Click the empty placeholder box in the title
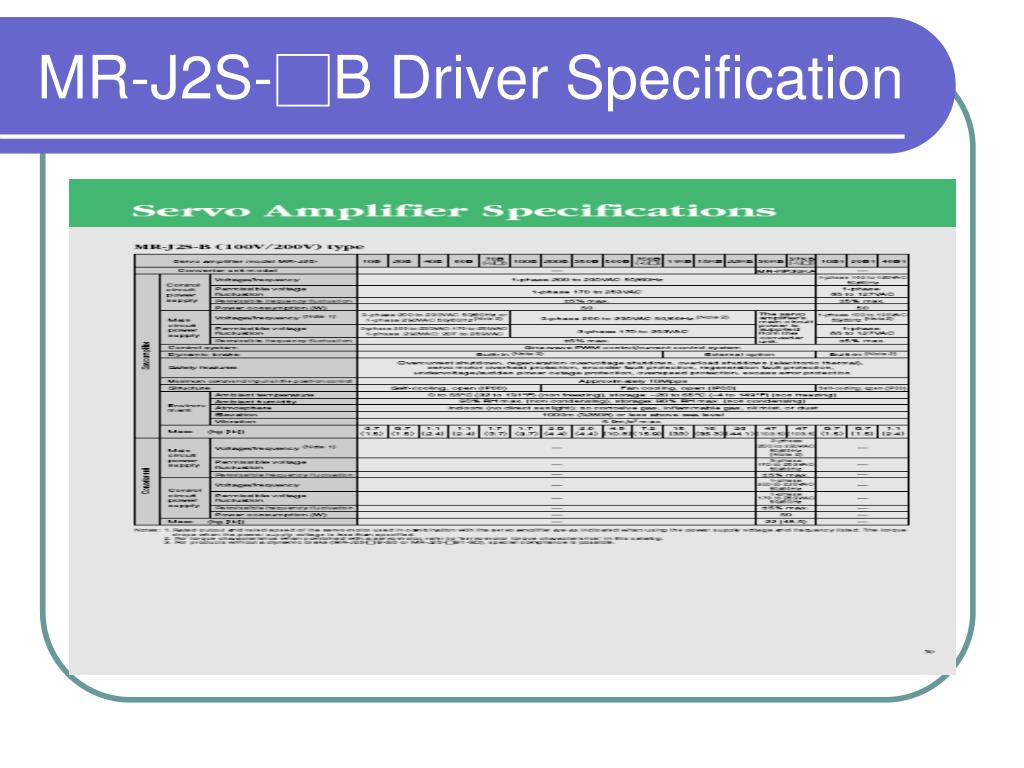This screenshot has height=768, width=1024. point(303,80)
